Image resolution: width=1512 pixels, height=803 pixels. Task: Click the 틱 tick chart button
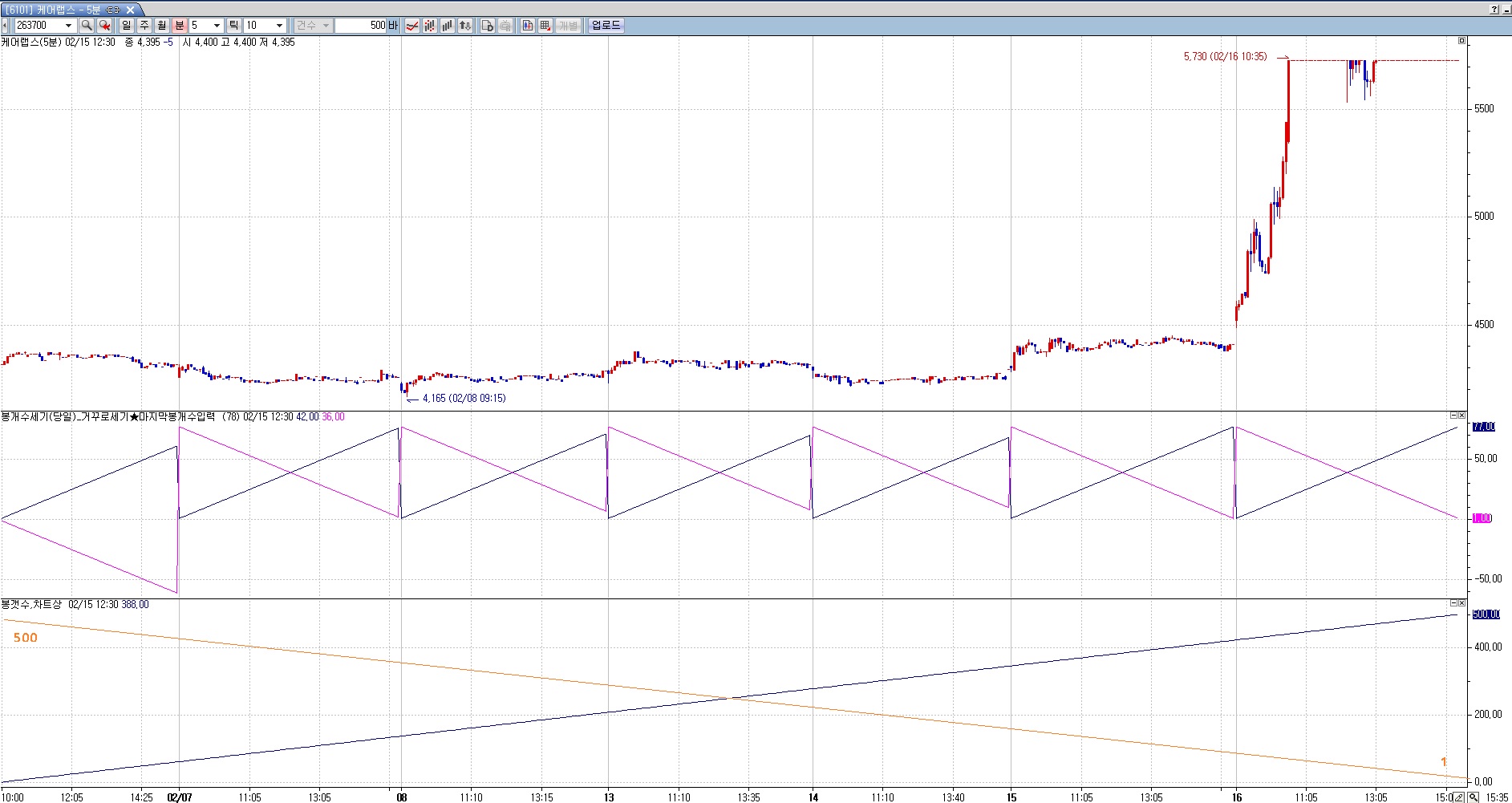(233, 26)
